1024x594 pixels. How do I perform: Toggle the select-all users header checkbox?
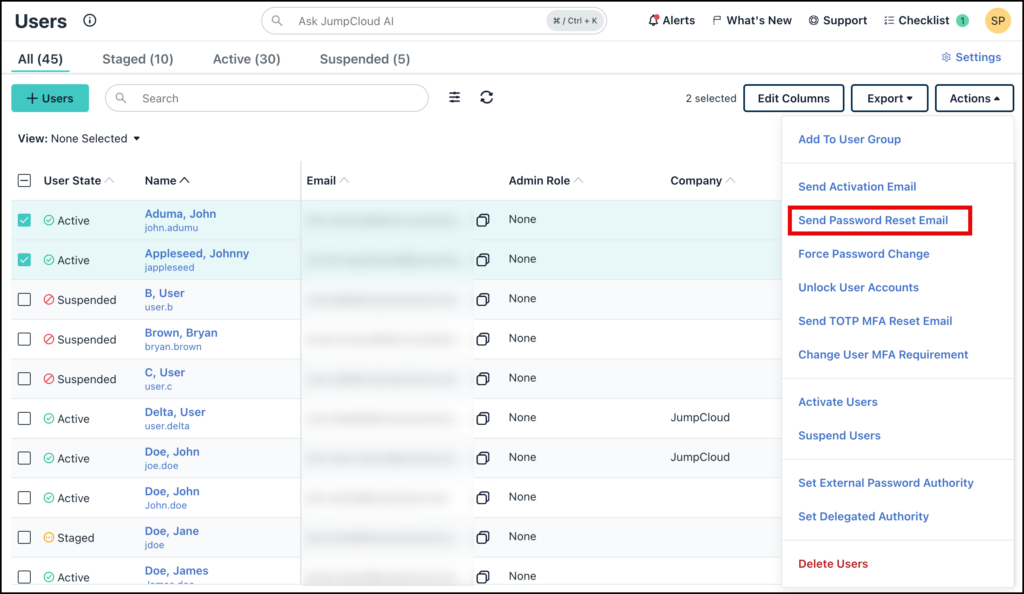pyautogui.click(x=24, y=180)
